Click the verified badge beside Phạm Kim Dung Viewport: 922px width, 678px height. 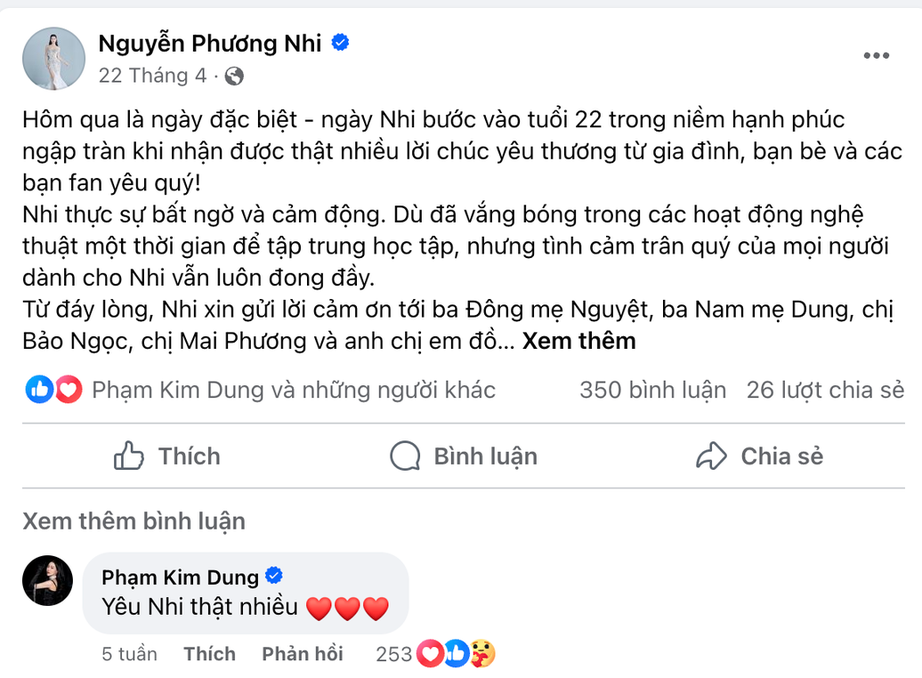pos(273,576)
